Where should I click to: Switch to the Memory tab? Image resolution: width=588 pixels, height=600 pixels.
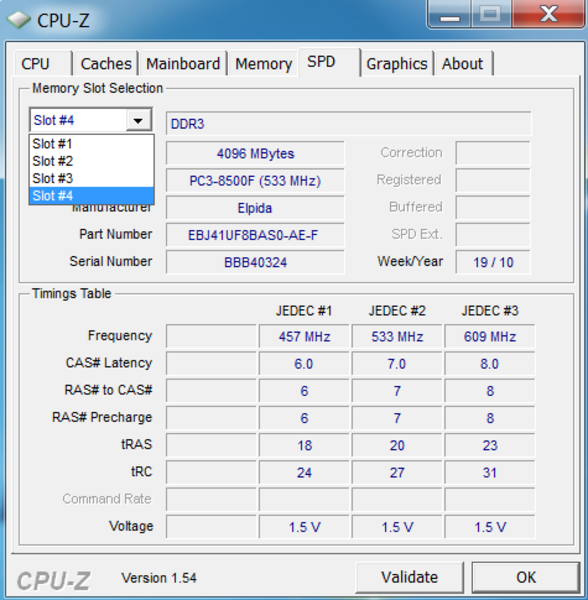263,64
